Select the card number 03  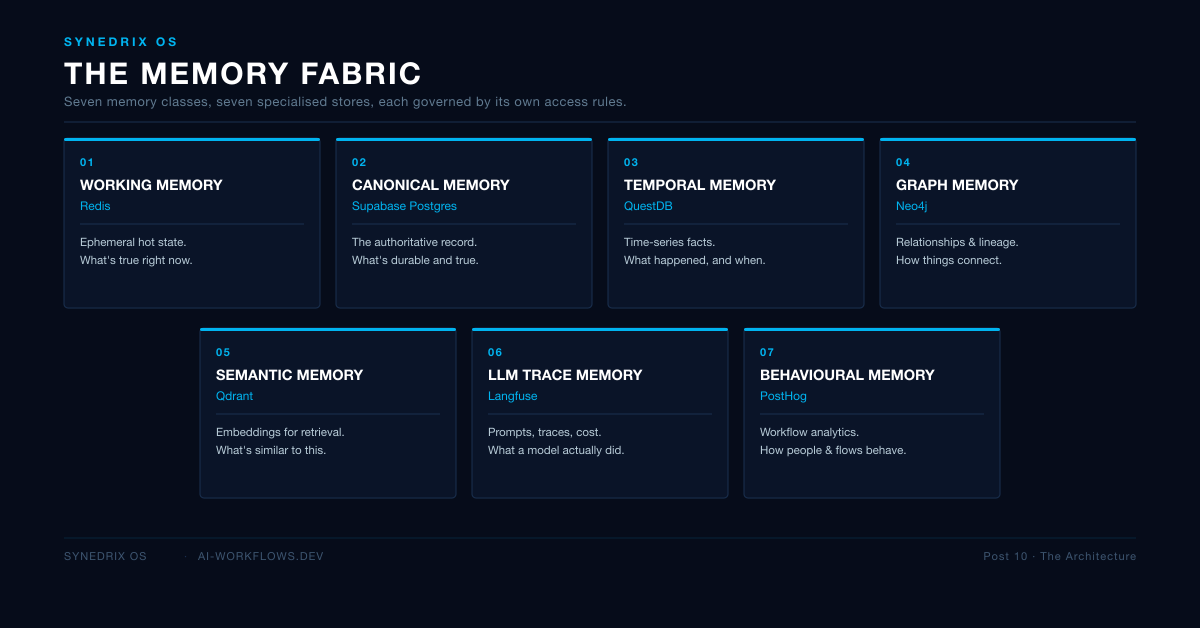point(631,162)
